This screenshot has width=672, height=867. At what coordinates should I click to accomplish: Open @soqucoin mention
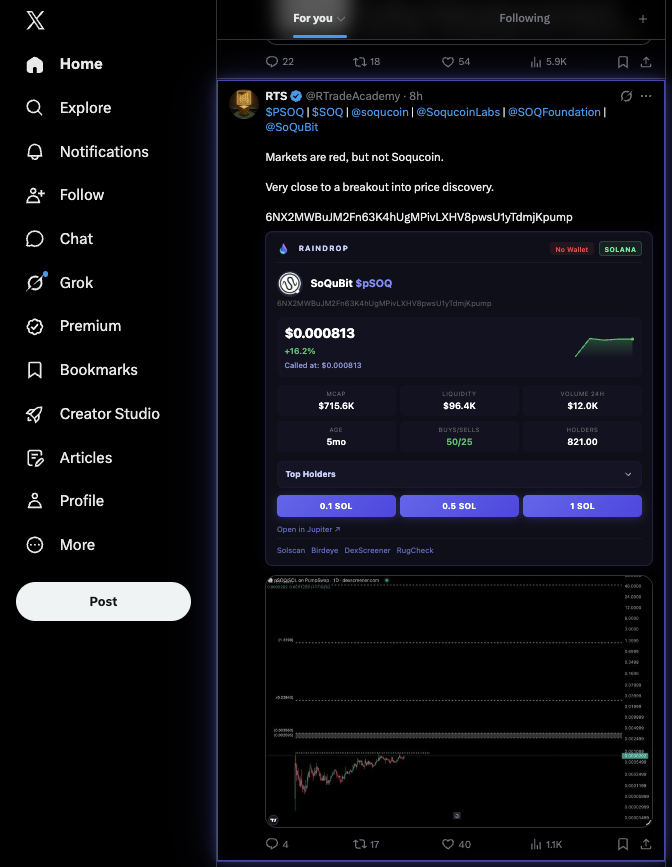click(380, 112)
